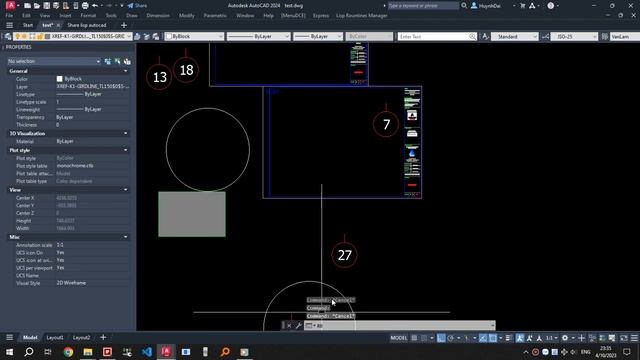Click the ByBlock white color swatch in Properties
The width and height of the screenshot is (640, 360).
click(x=60, y=79)
